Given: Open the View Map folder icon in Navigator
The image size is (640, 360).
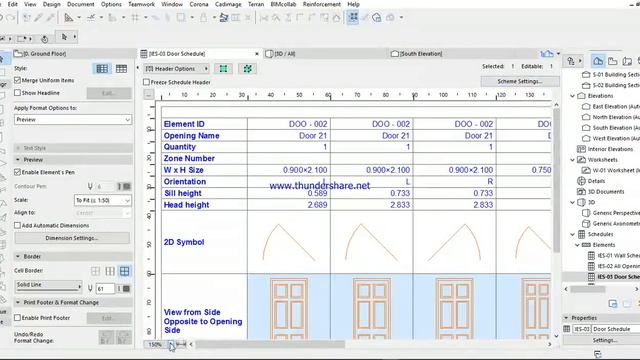Looking at the screenshot, I should tap(613, 61).
